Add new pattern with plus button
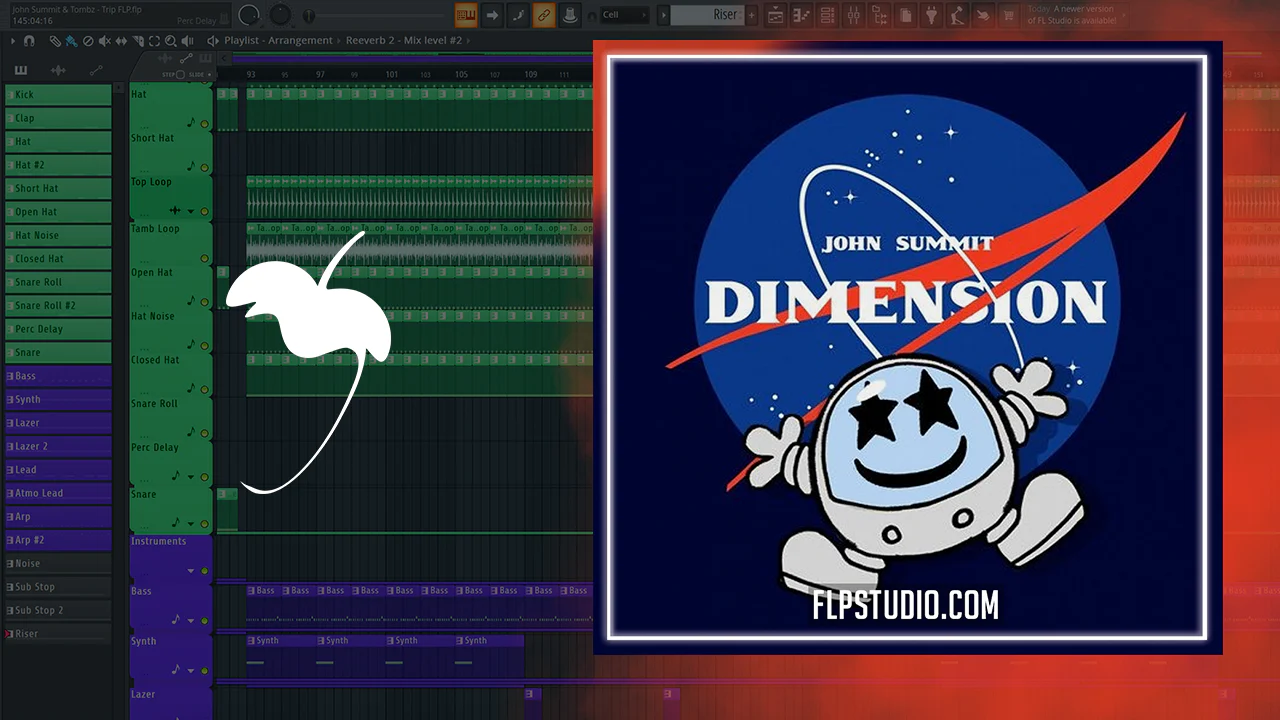Screen dimensions: 1280x720 [x=751, y=15]
